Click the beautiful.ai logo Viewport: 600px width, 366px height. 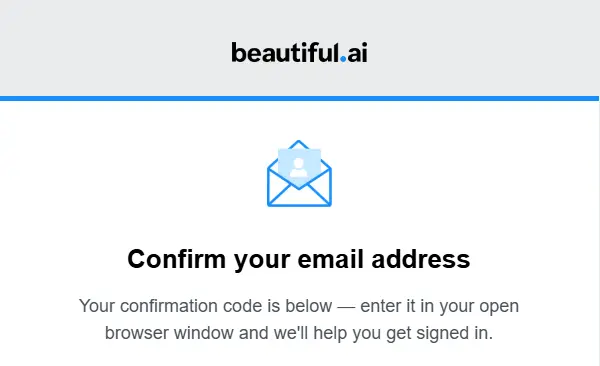point(299,52)
